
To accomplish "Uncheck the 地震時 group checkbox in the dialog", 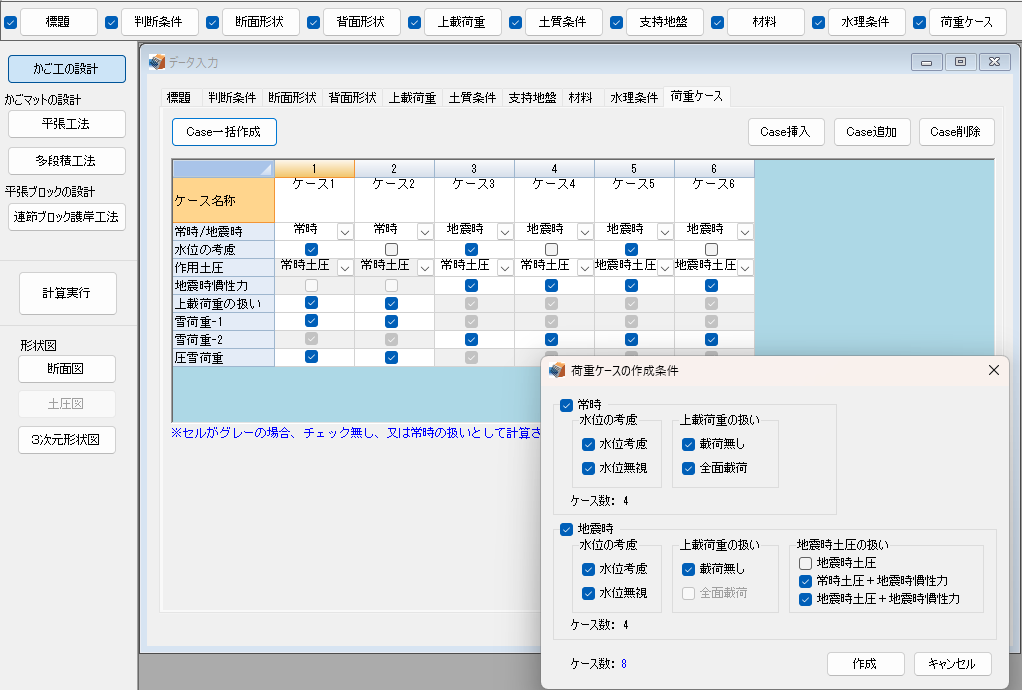I will tap(566, 529).
